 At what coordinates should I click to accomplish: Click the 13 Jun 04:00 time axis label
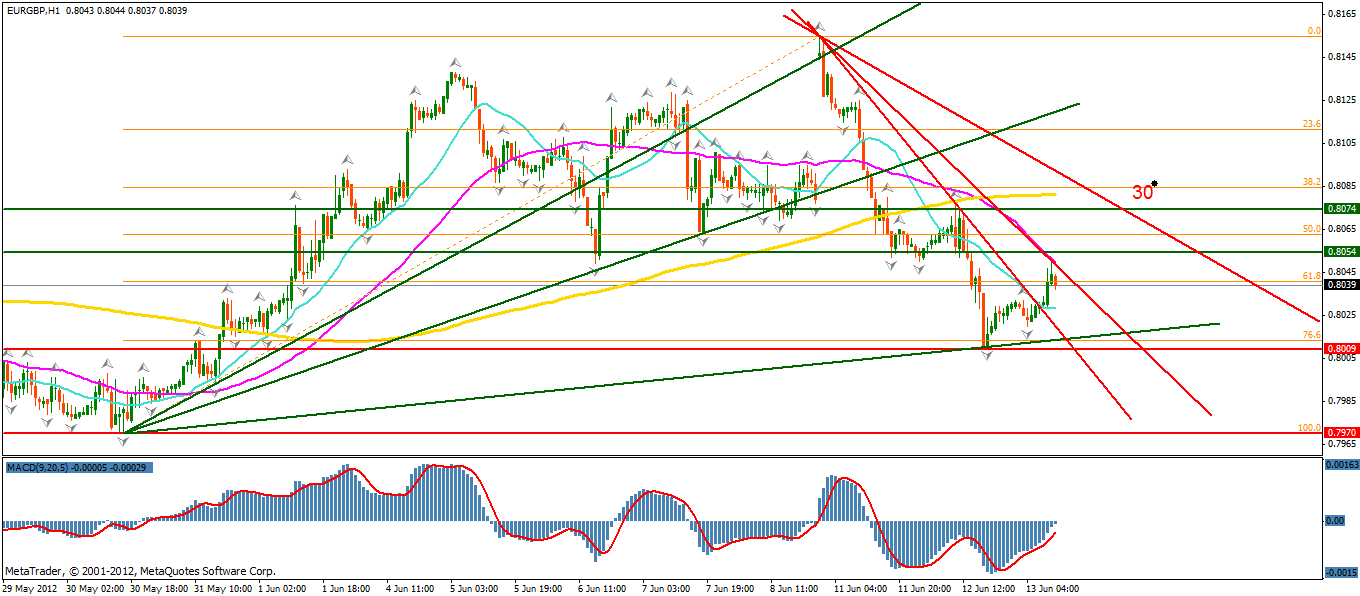pos(1051,588)
